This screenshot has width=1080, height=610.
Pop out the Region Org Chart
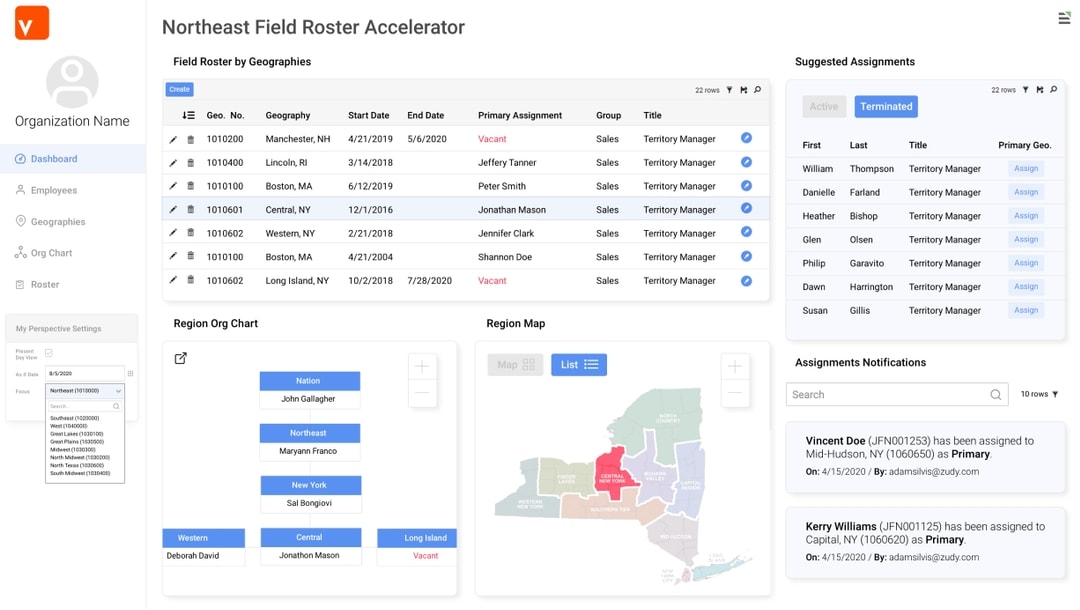181,359
